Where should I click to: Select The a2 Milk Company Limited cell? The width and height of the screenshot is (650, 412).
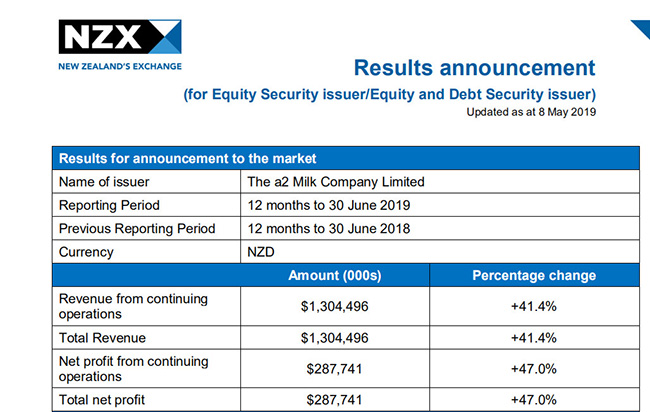pyautogui.click(x=440, y=182)
